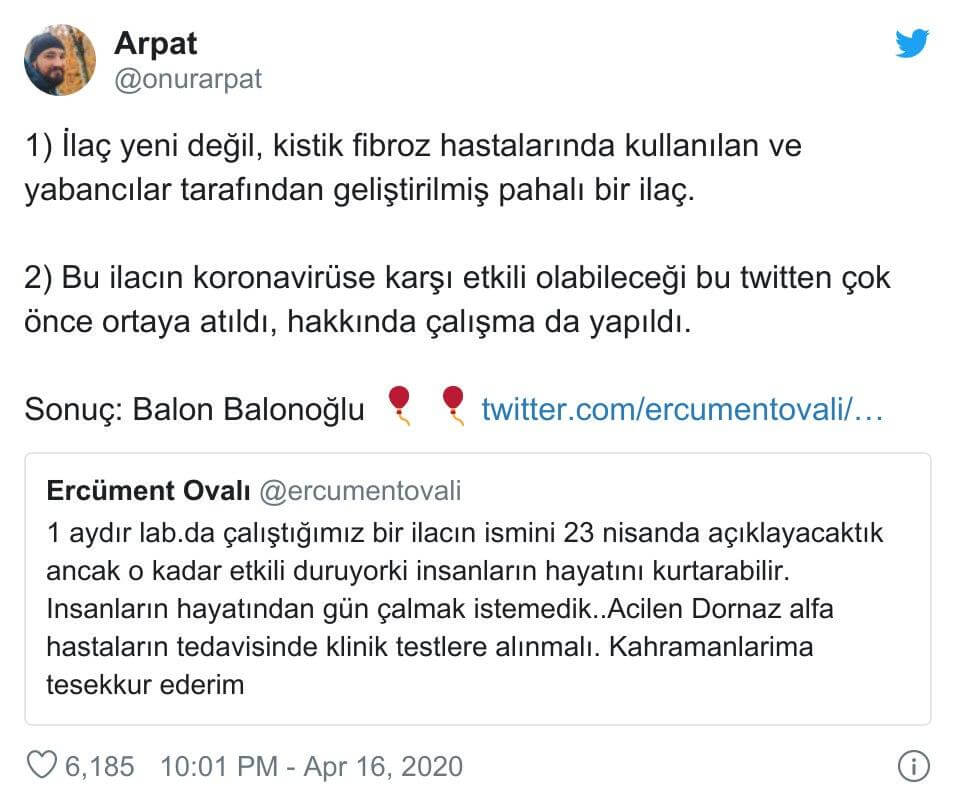Open the Arpat display name
Viewport: 956px width, 806px height.
pyautogui.click(x=155, y=43)
